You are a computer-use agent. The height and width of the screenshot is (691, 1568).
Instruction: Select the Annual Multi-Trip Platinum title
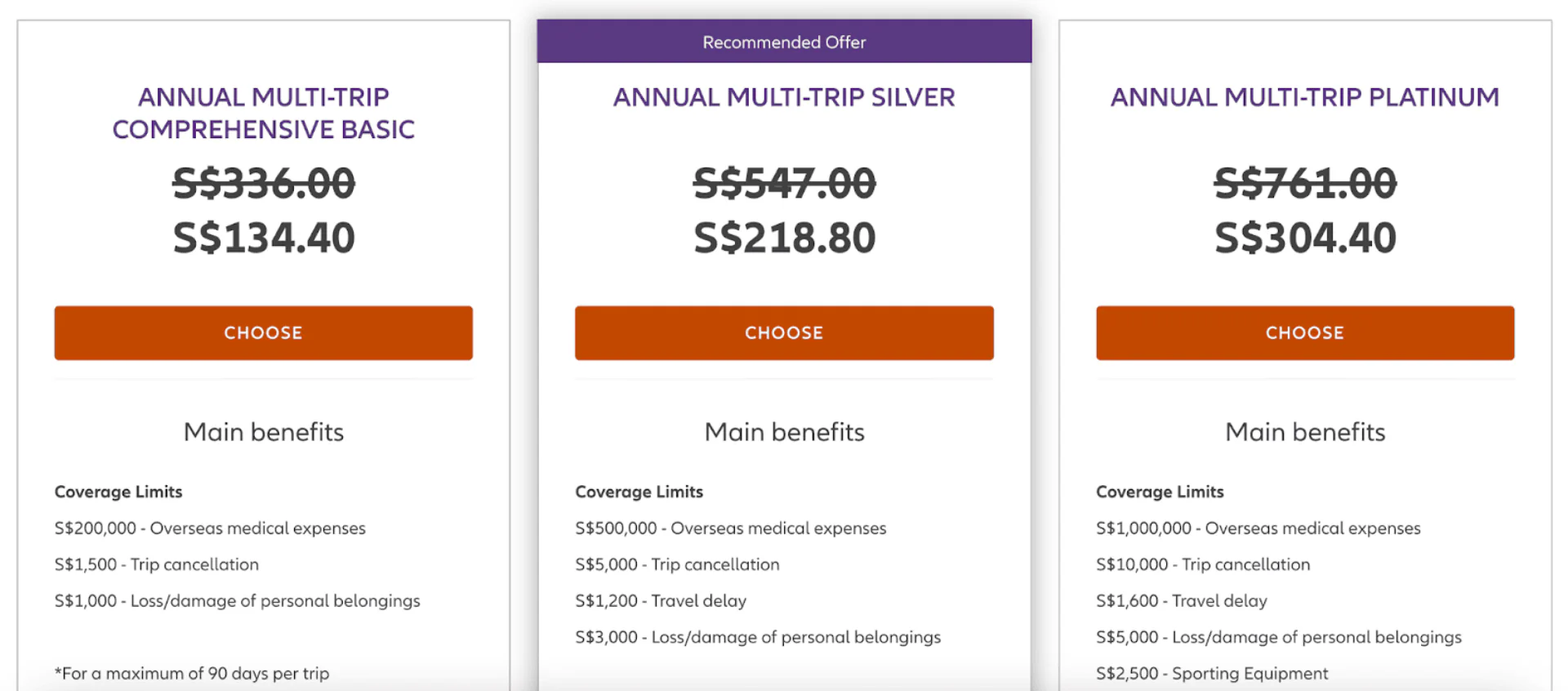1304,97
